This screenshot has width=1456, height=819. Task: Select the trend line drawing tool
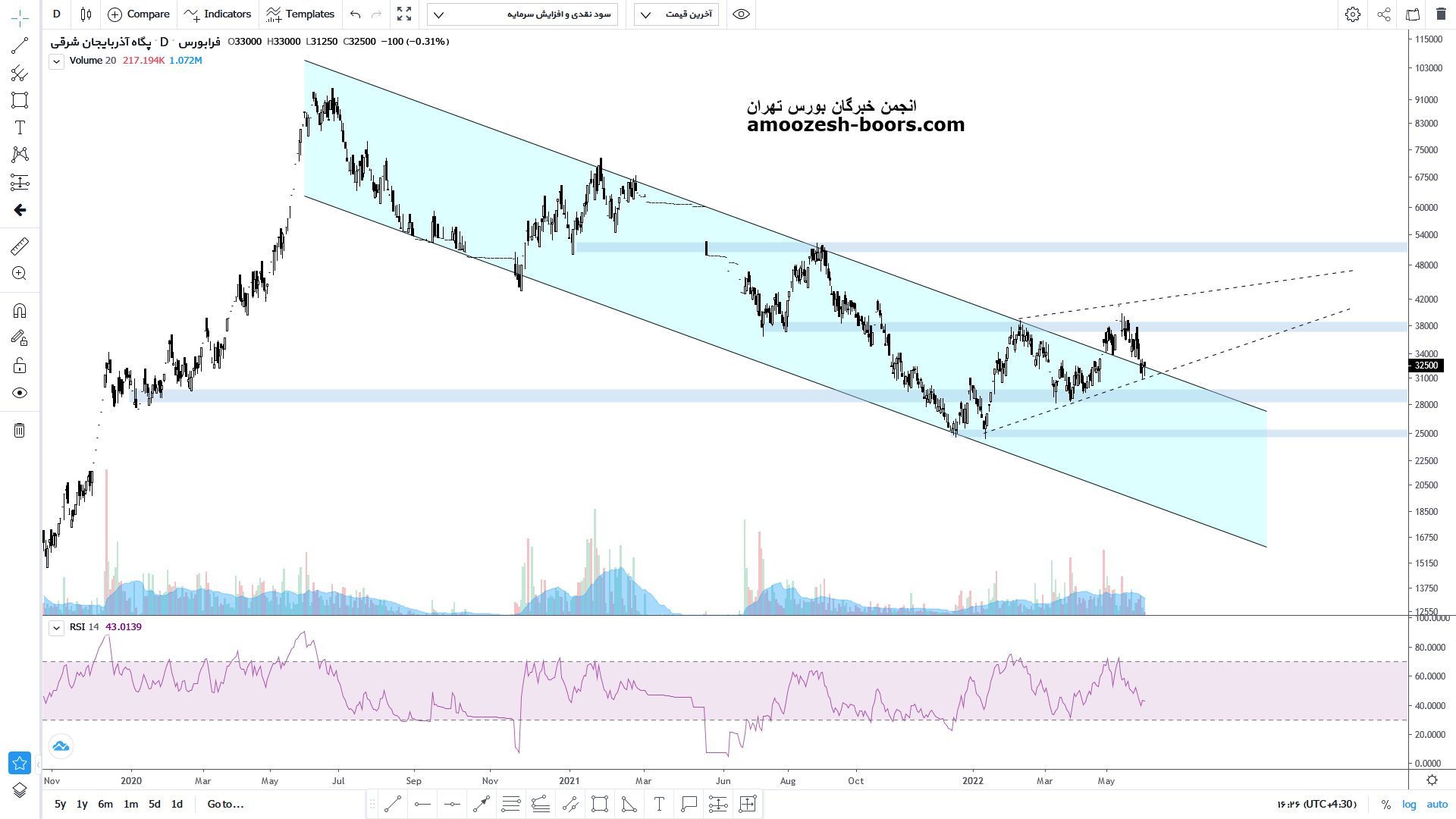20,46
